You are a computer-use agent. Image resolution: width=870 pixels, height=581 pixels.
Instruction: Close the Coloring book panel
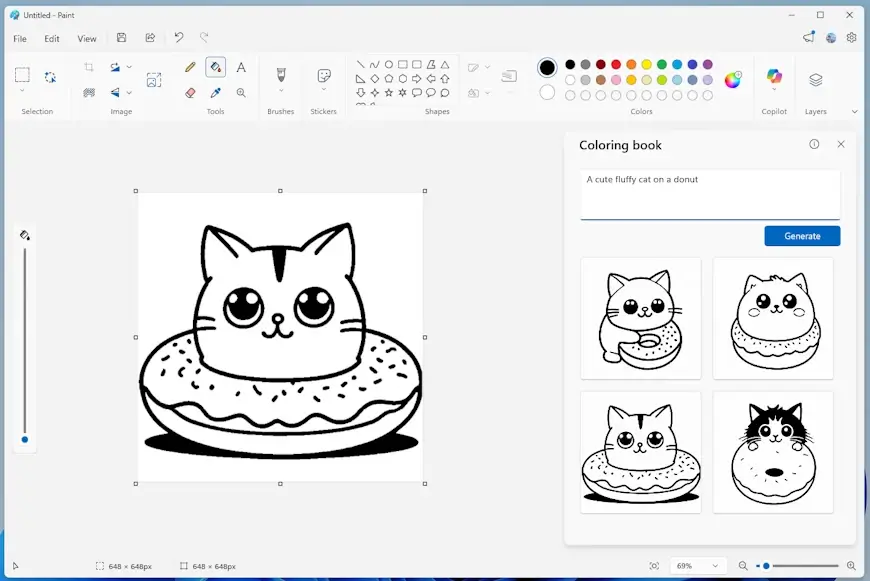click(x=841, y=144)
